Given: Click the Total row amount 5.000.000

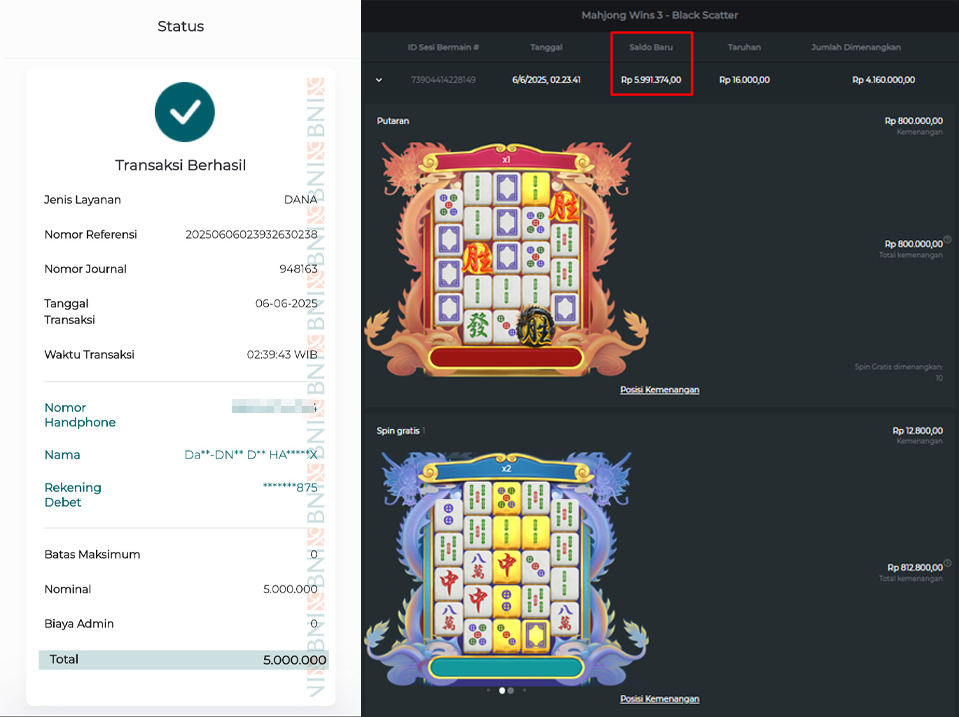Looking at the screenshot, I should pos(295,660).
